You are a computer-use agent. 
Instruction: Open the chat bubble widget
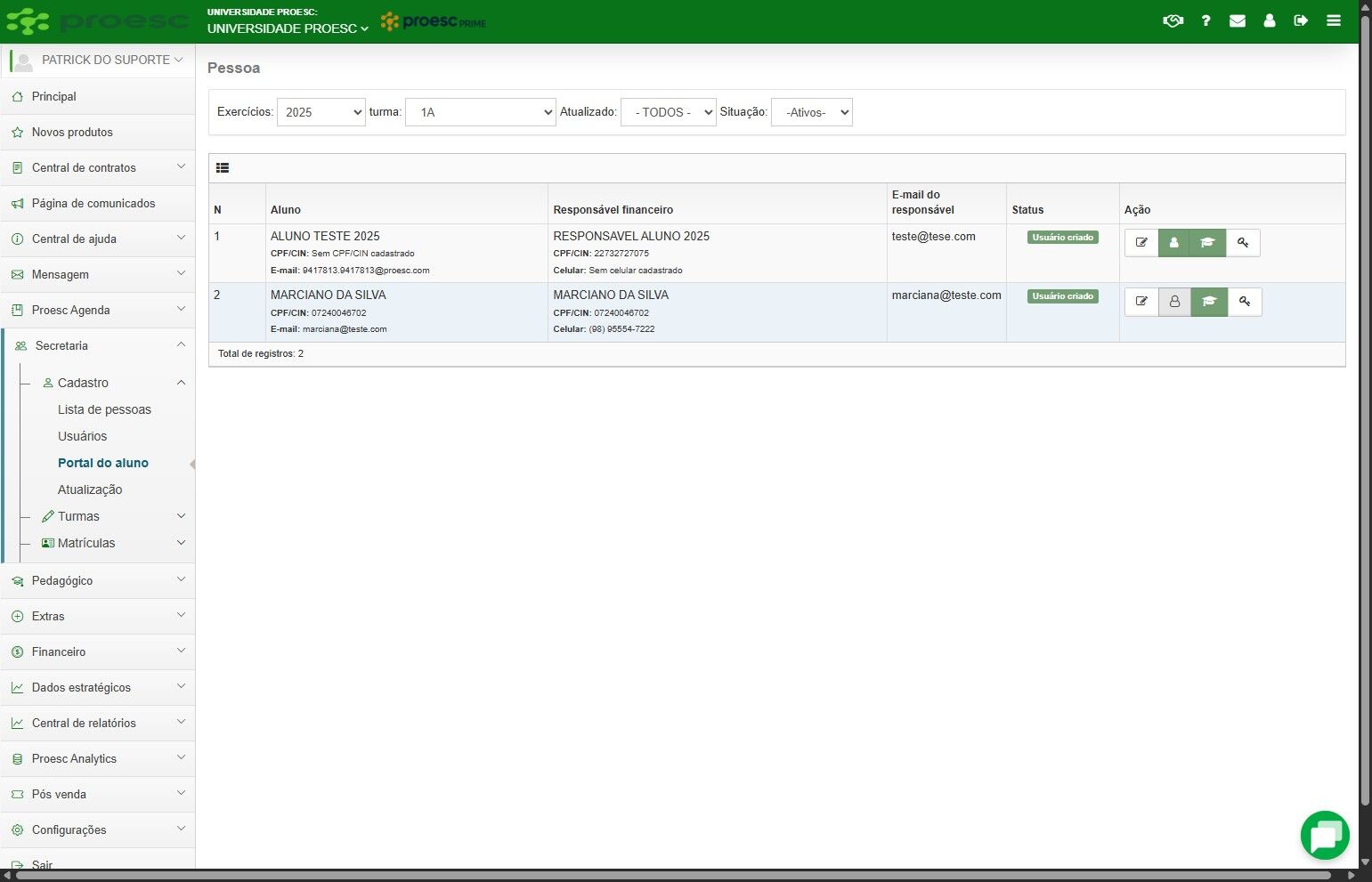1325,836
